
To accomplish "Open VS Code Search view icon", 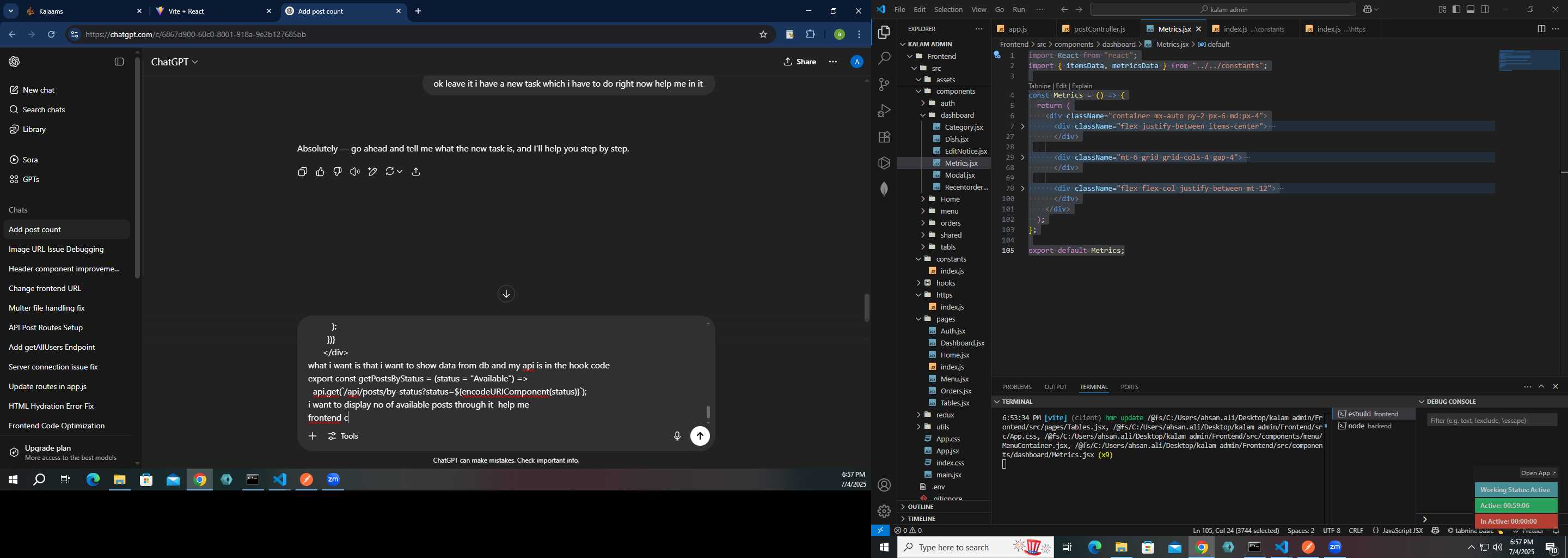I will coord(884,58).
